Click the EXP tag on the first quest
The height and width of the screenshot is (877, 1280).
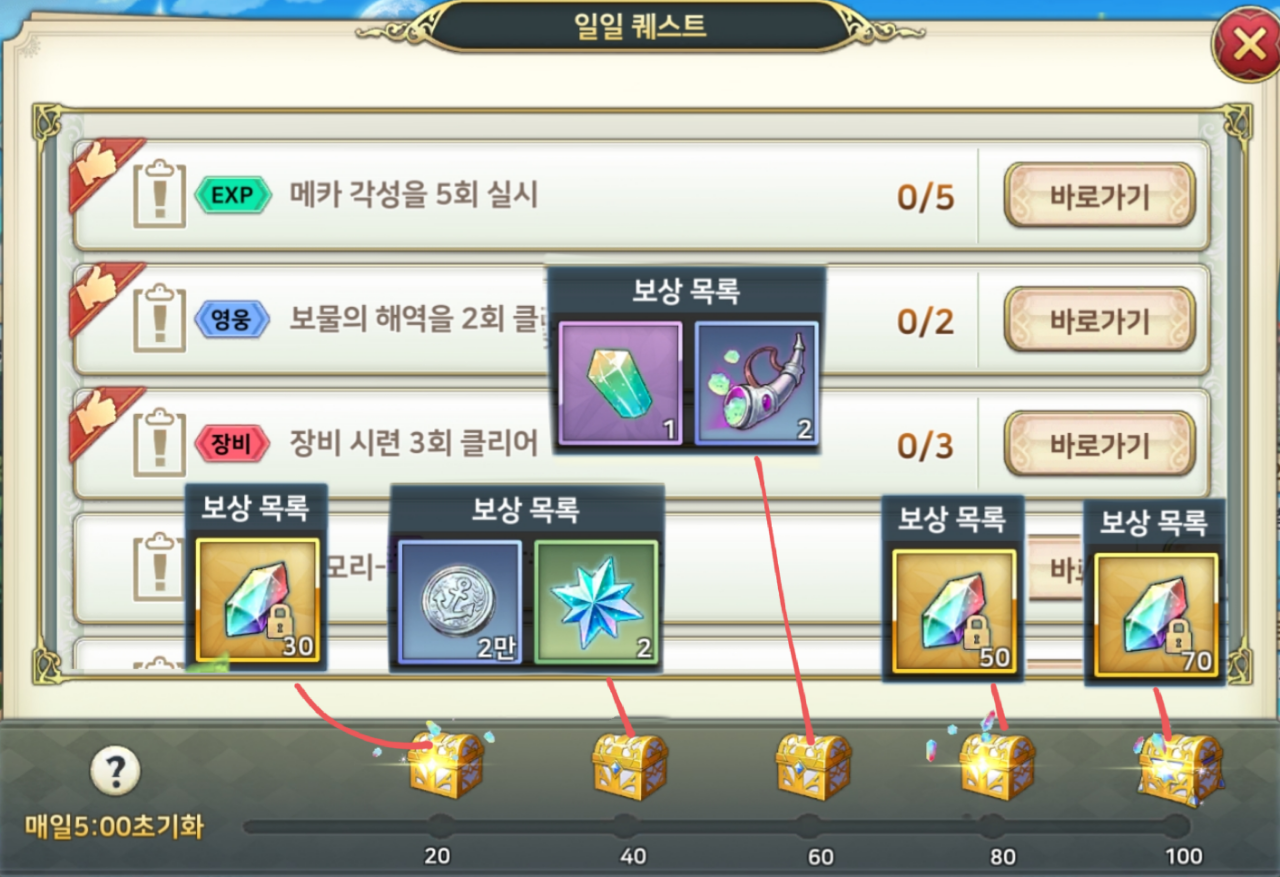click(232, 196)
